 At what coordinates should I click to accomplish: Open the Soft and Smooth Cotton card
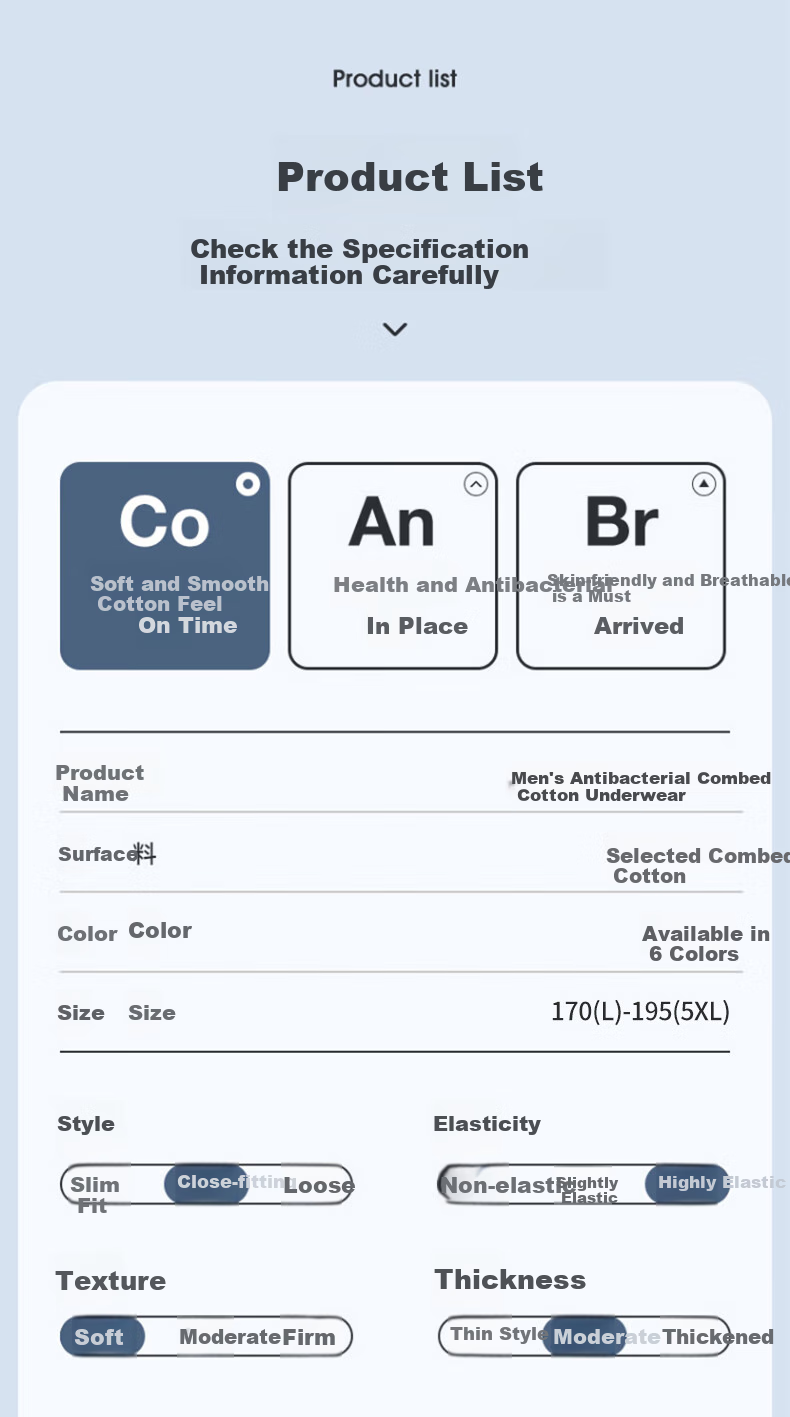click(x=165, y=566)
